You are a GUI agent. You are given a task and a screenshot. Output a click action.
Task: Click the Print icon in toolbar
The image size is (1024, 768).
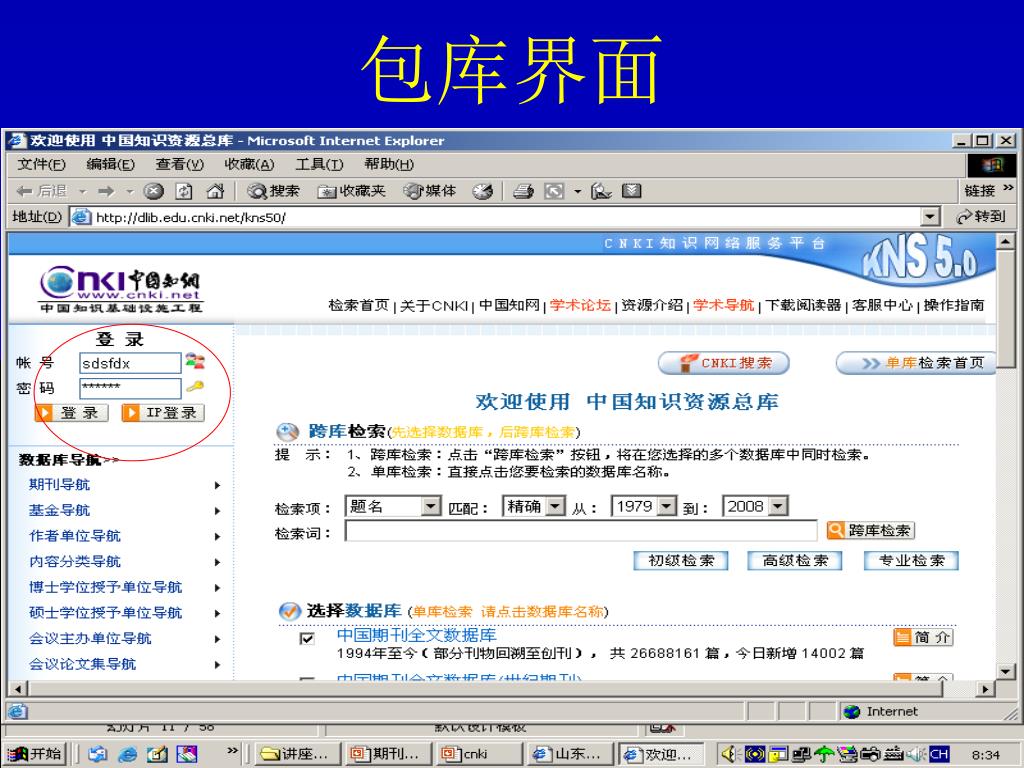(x=523, y=191)
